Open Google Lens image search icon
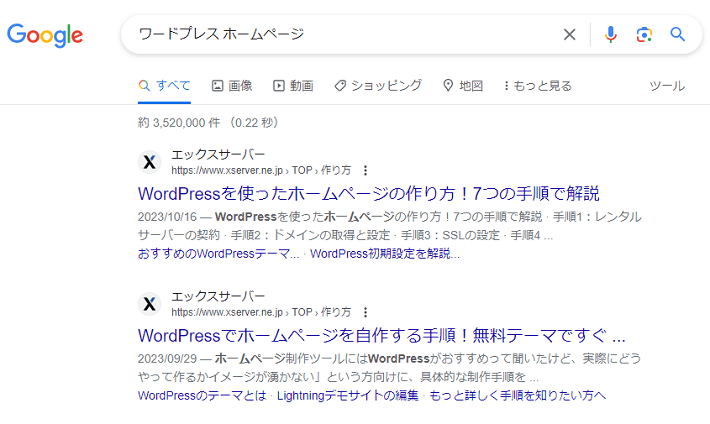 [x=644, y=34]
